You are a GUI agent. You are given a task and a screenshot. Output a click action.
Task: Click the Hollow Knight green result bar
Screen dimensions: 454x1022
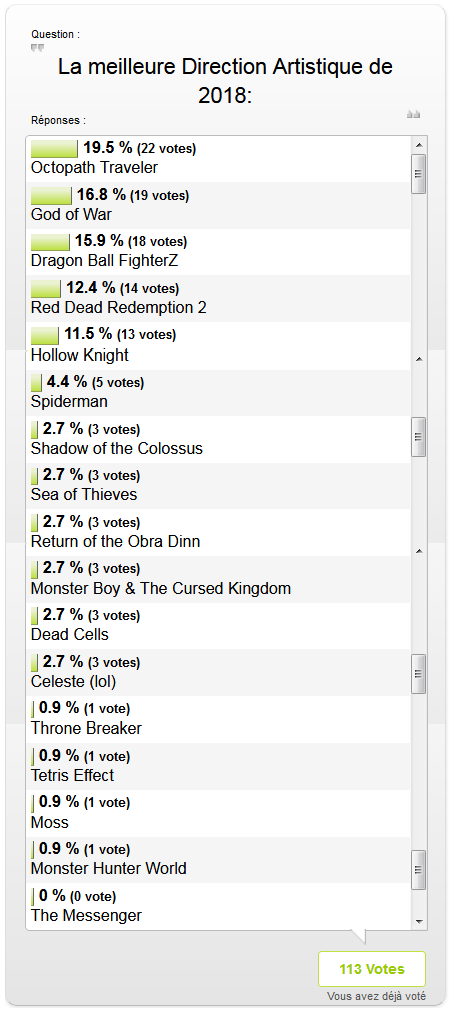[45, 335]
